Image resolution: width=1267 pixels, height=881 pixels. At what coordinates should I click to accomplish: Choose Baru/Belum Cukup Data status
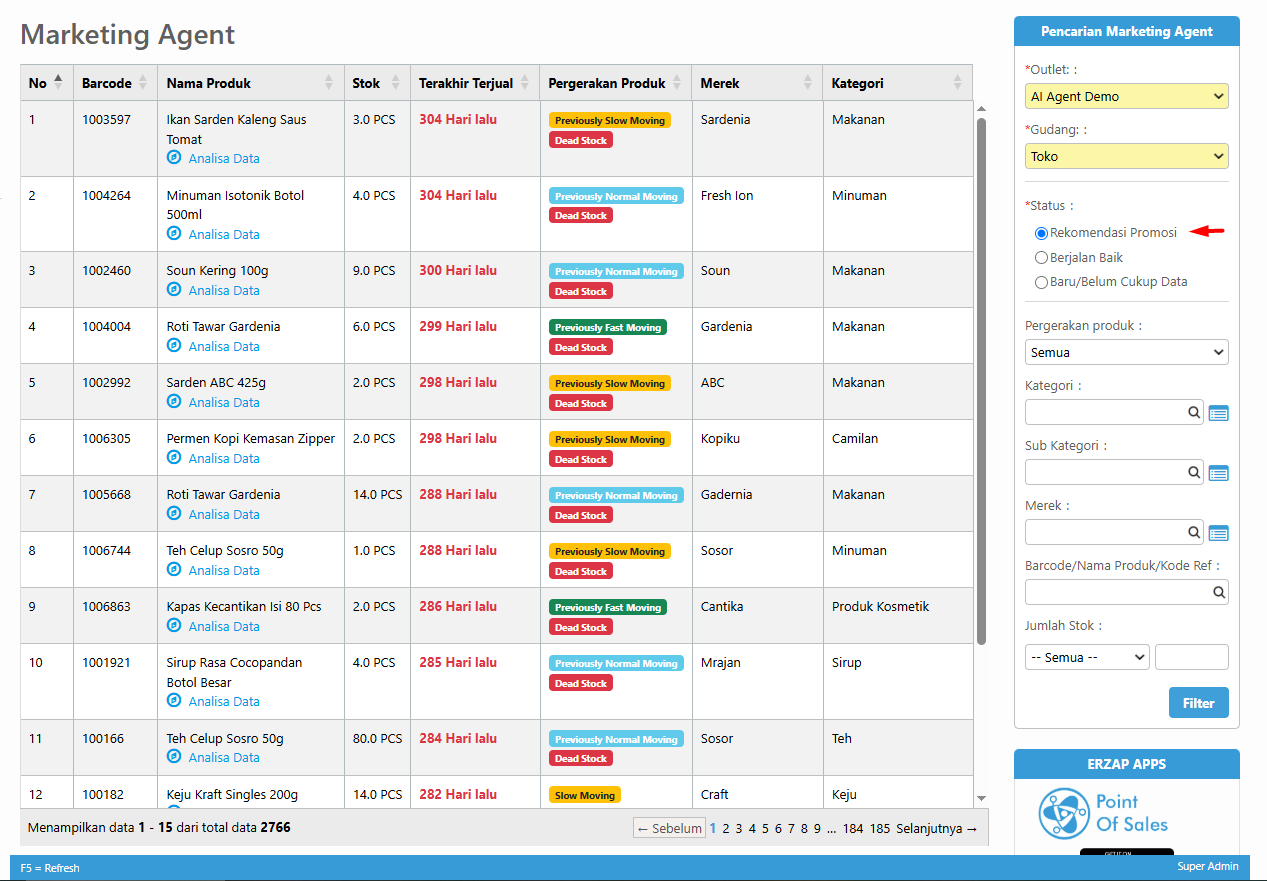[1041, 282]
